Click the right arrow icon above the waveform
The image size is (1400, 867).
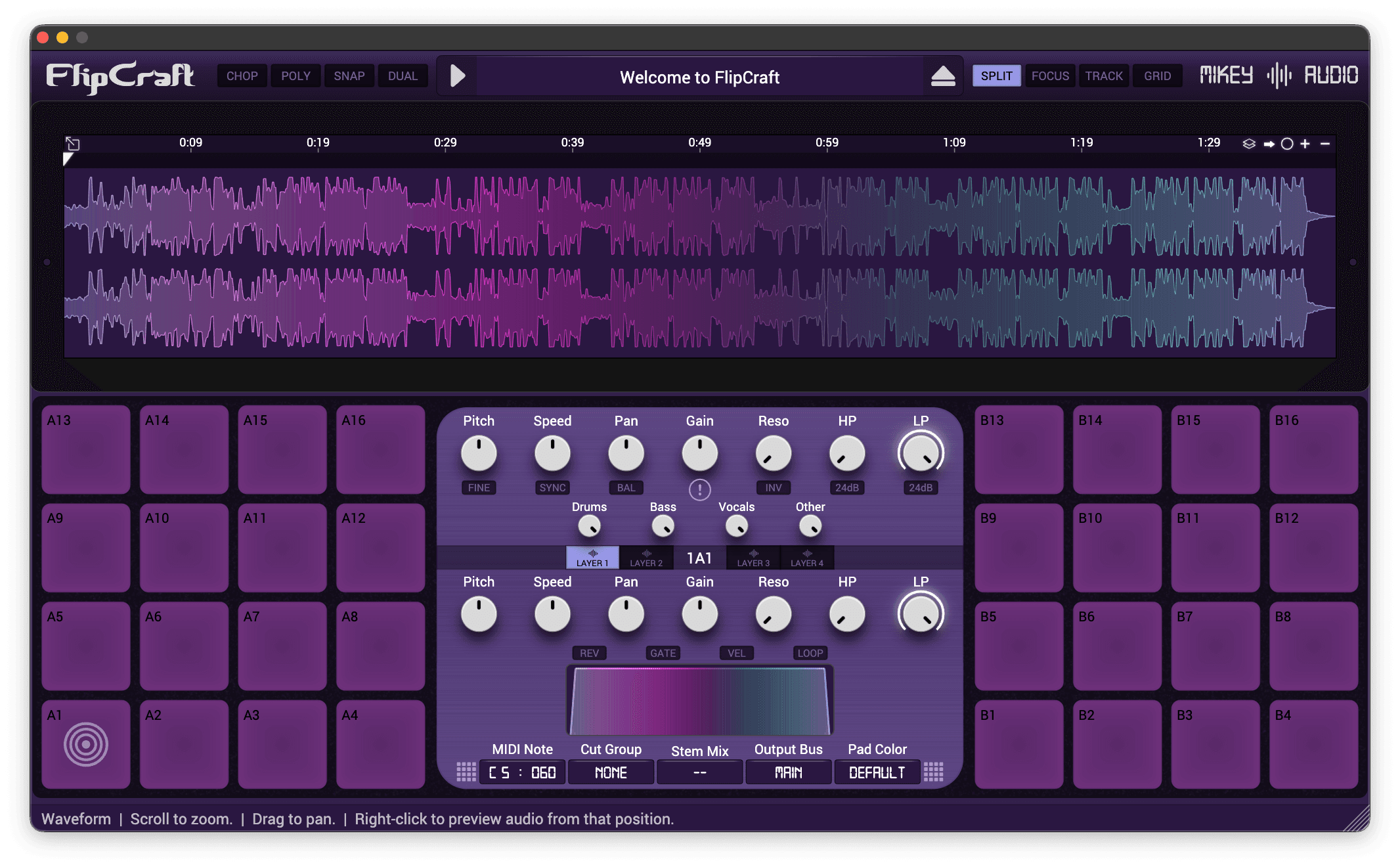click(x=1269, y=144)
